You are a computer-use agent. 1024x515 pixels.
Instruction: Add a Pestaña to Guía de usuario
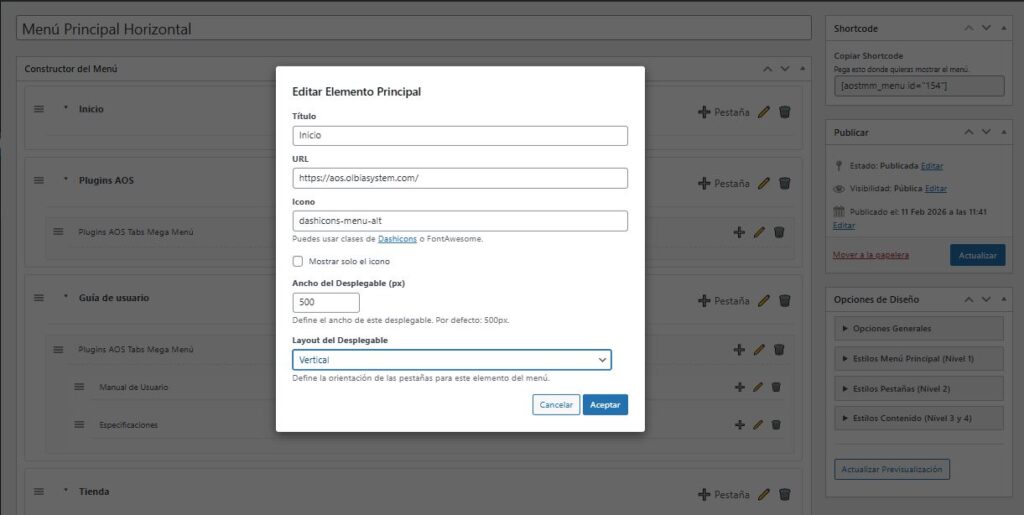724,300
